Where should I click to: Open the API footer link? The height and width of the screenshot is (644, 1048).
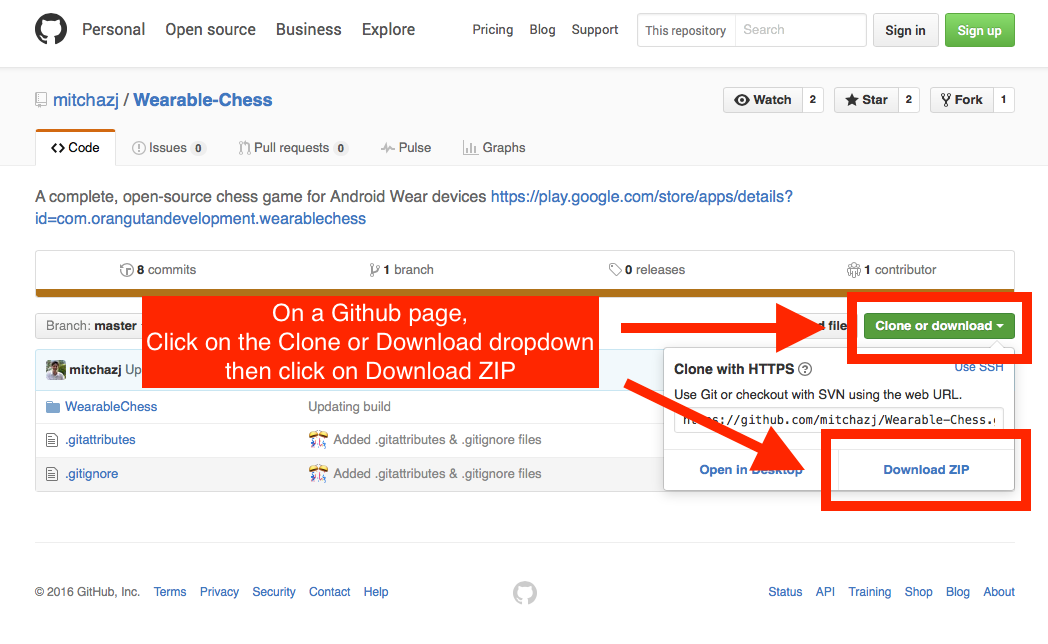[825, 592]
